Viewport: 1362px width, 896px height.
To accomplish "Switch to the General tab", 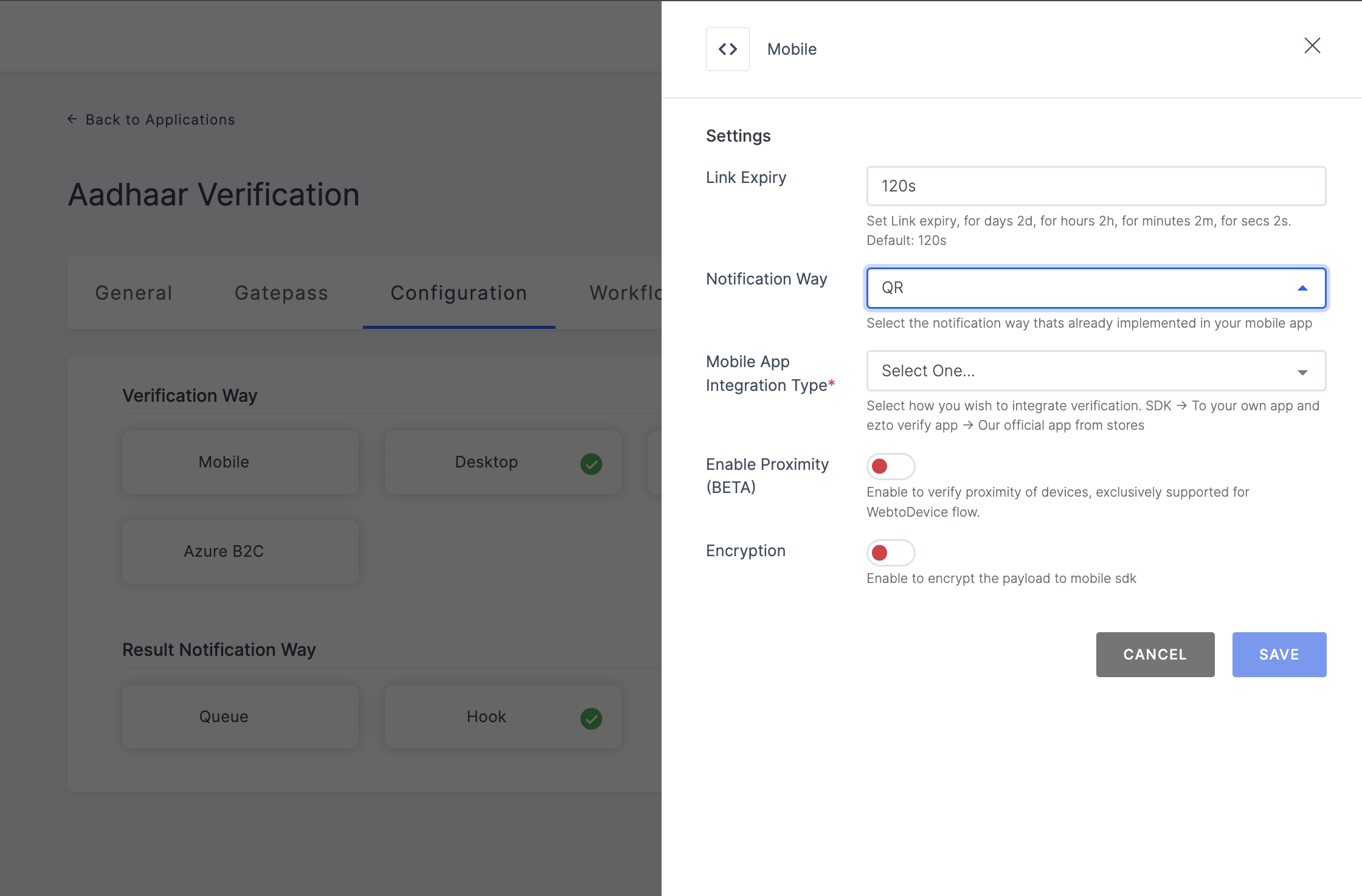I will click(x=133, y=293).
